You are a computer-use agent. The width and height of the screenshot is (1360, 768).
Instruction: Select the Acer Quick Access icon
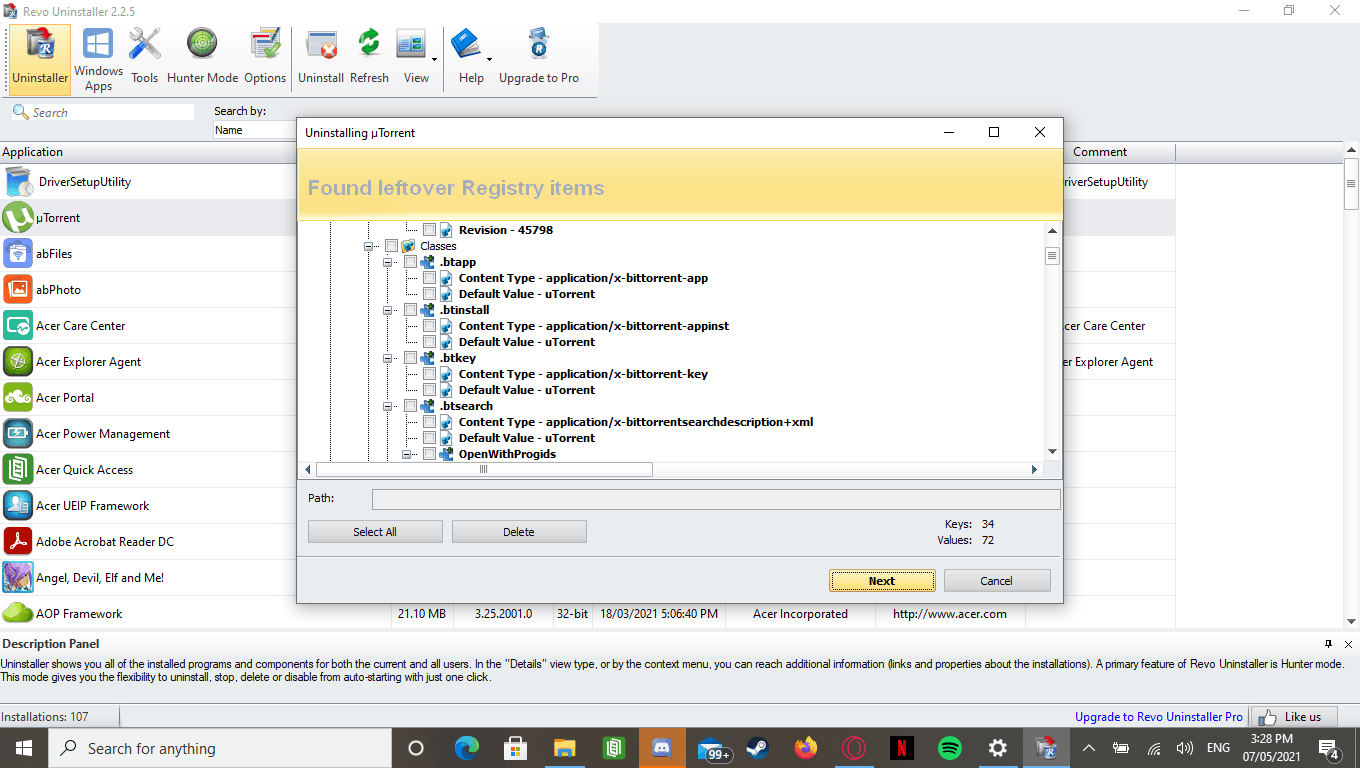coord(18,470)
